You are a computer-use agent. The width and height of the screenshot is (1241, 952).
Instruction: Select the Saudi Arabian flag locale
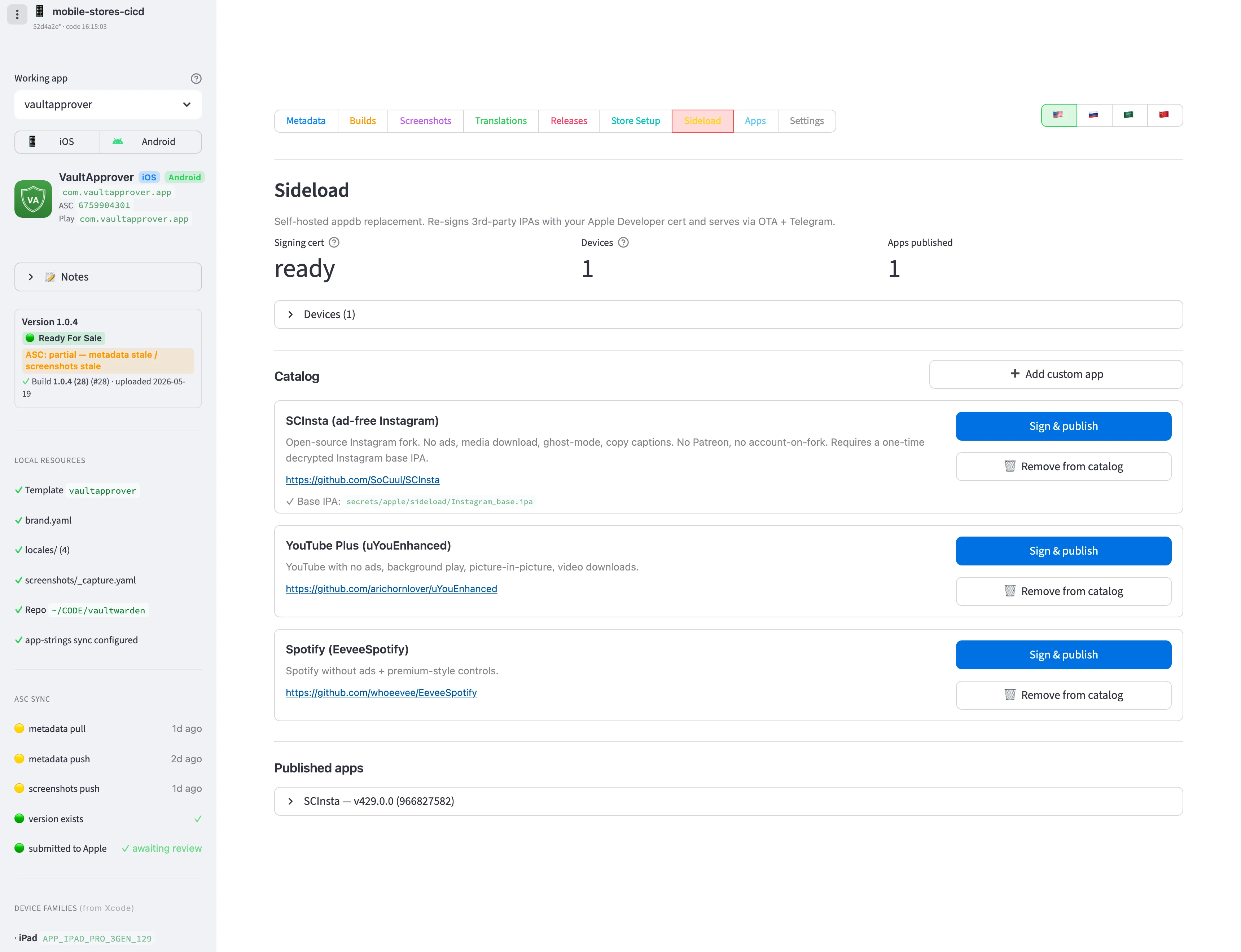tap(1129, 115)
